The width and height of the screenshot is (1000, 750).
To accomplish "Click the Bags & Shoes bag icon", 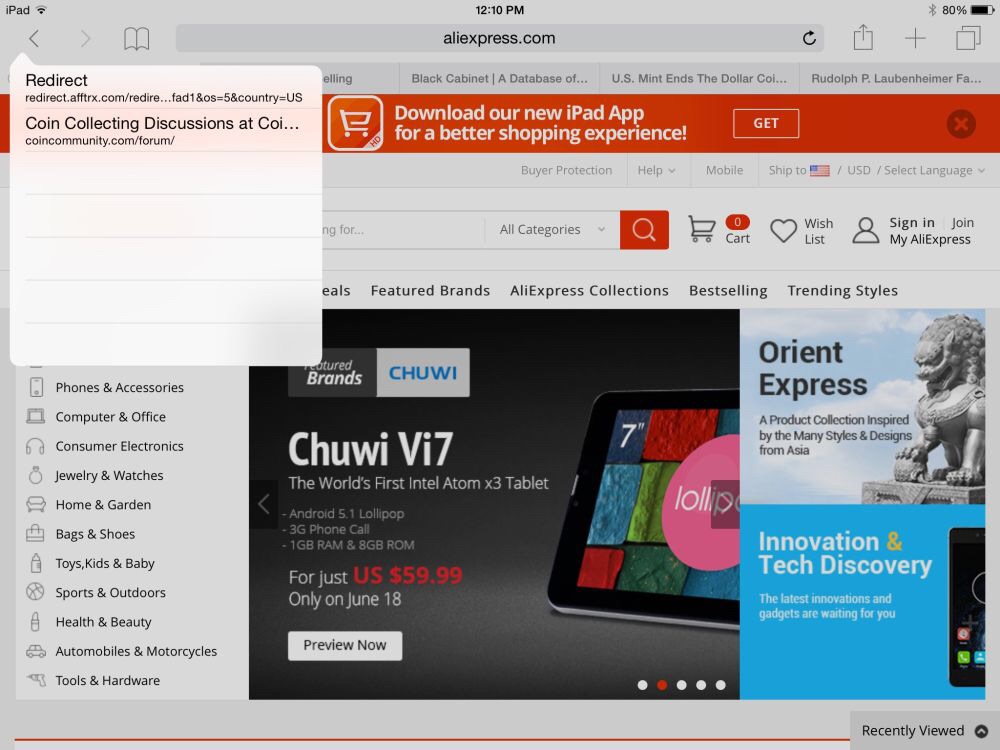I will [x=35, y=533].
